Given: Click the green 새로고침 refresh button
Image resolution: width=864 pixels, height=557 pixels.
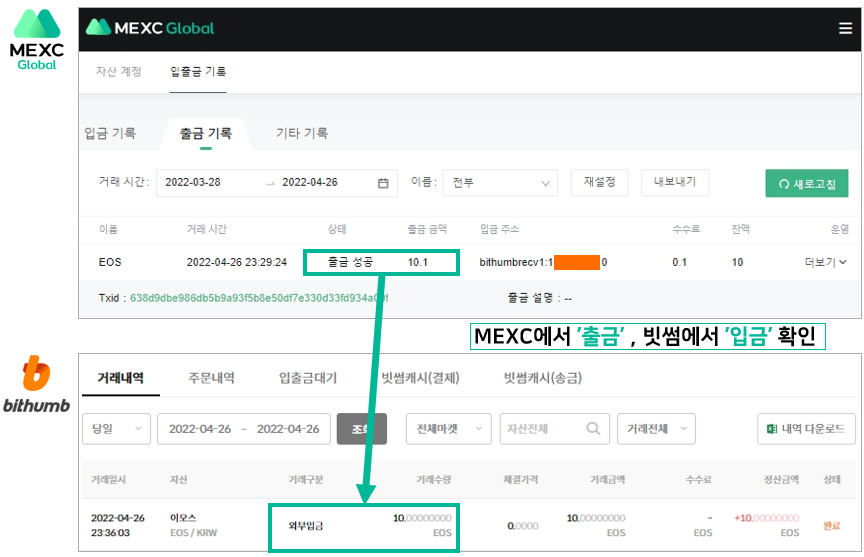Looking at the screenshot, I should point(807,183).
